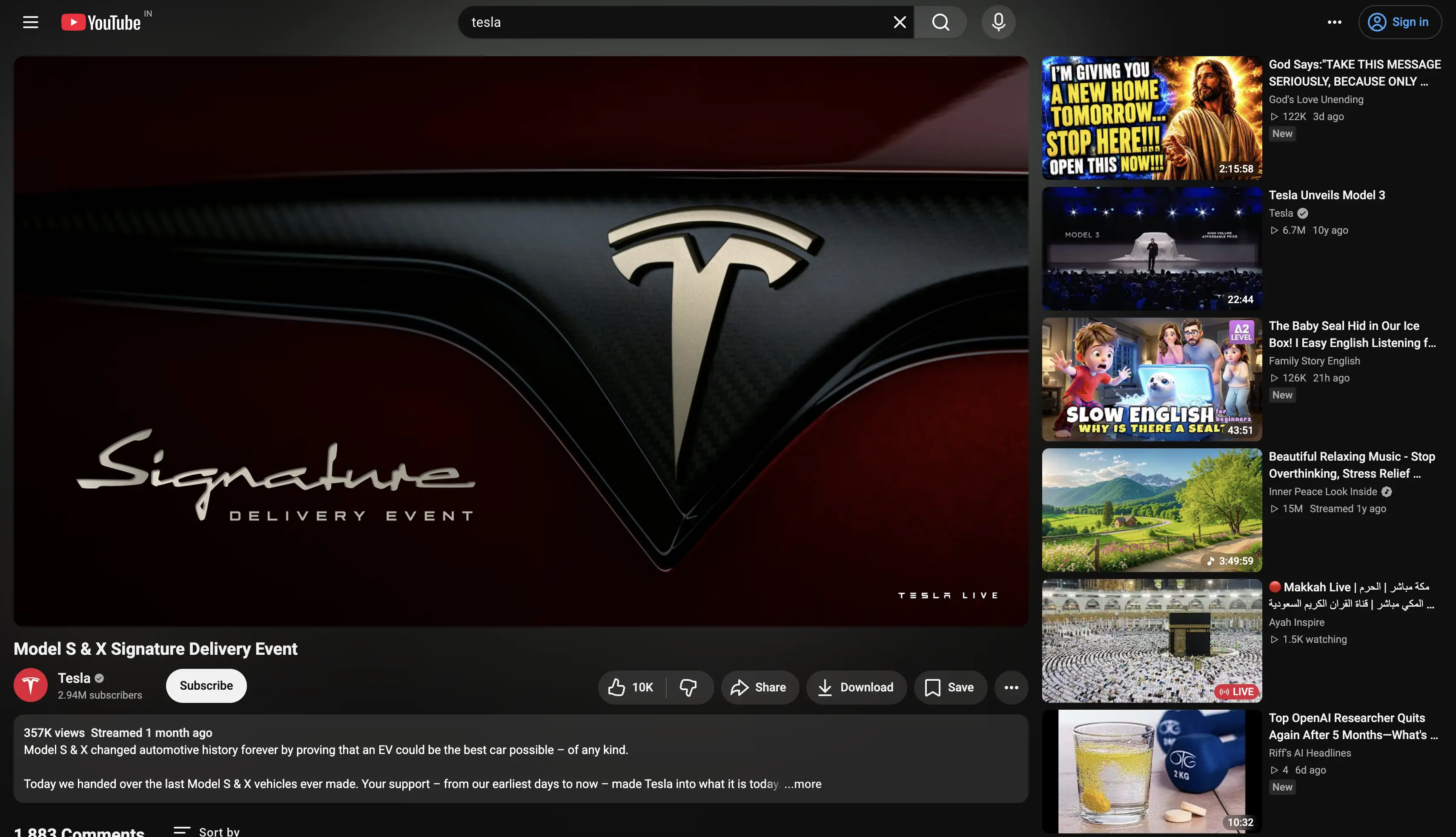Download the video
1456x837 pixels.
click(x=857, y=688)
